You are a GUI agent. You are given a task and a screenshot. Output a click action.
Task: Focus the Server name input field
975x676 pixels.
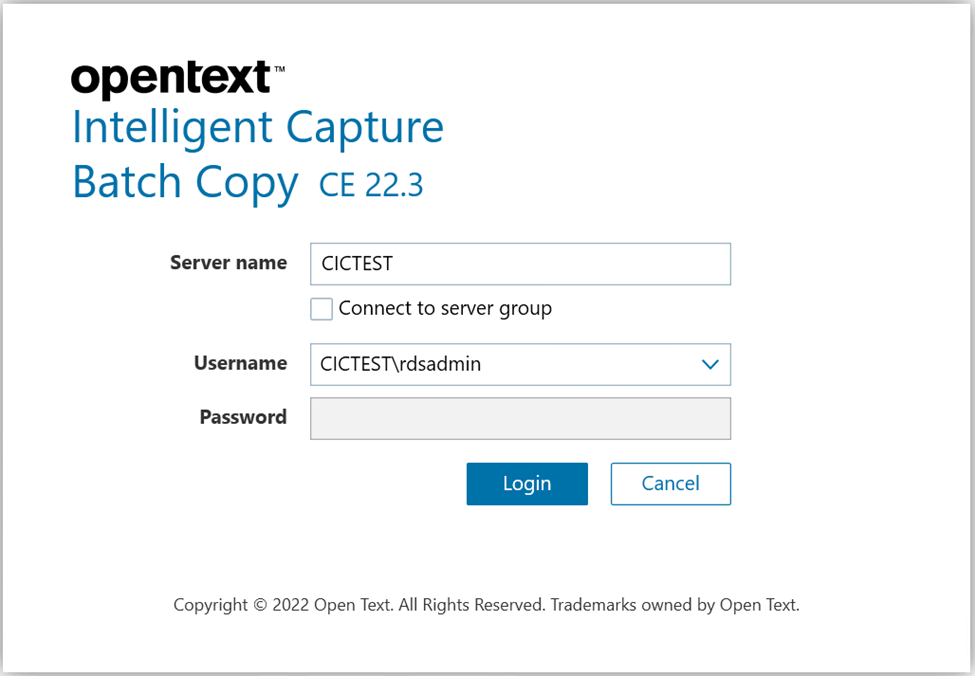520,264
